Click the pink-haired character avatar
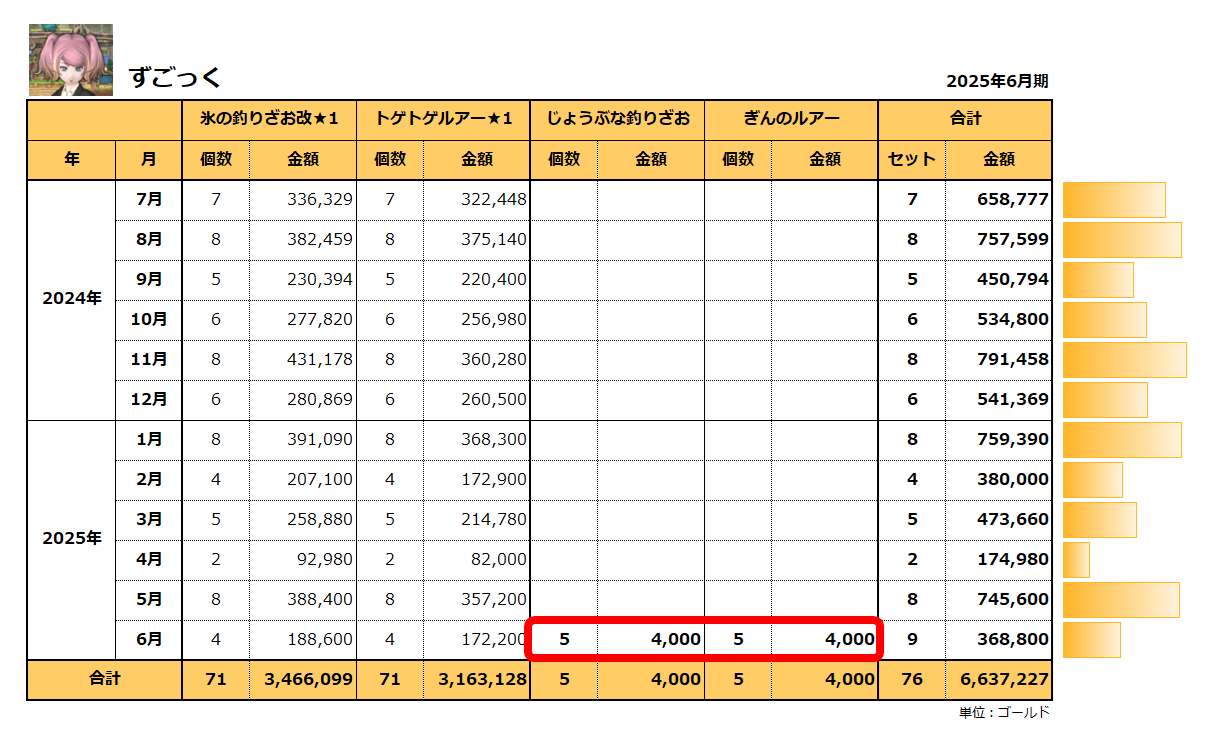This screenshot has height=740, width=1216. click(x=70, y=60)
